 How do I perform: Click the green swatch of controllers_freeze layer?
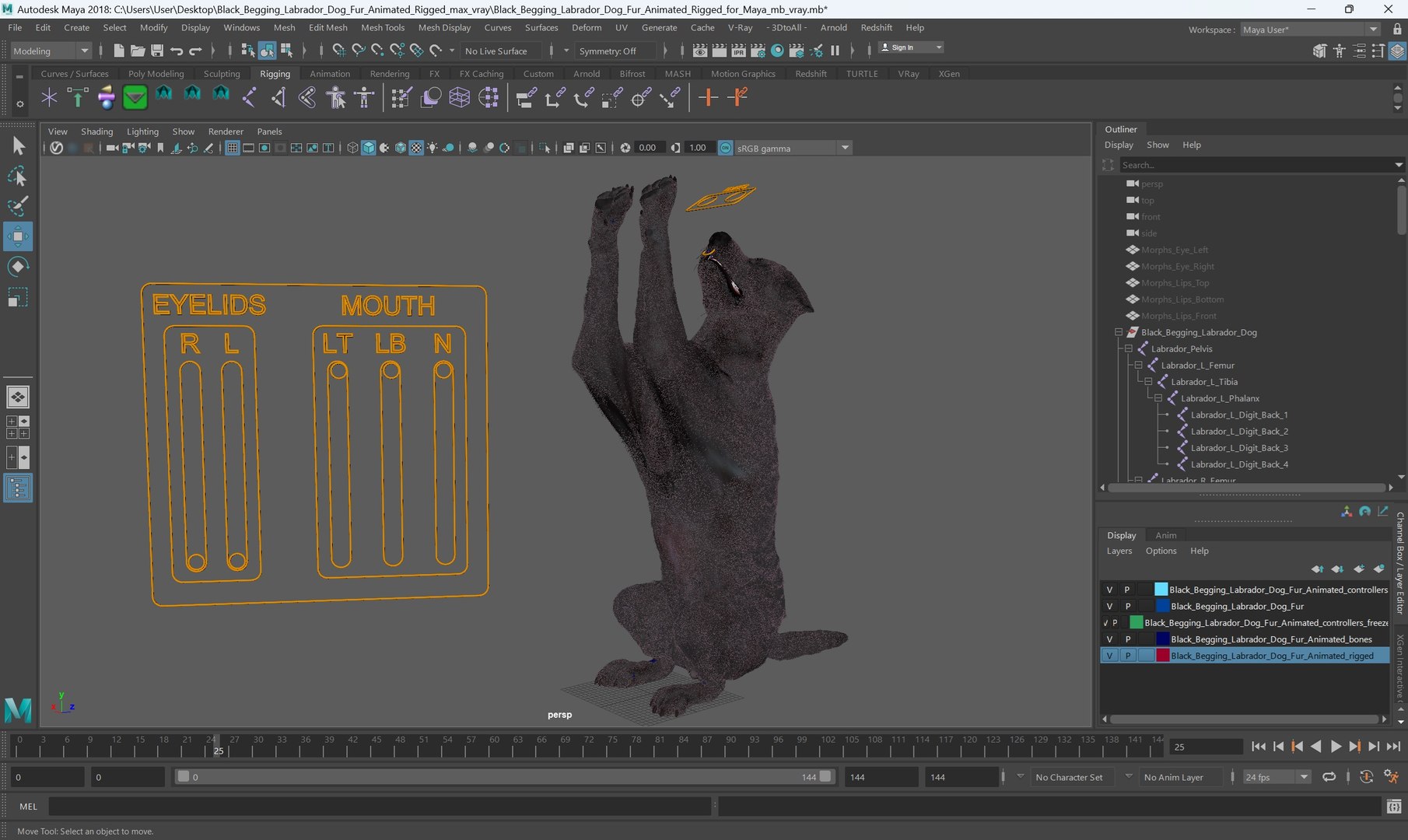tap(1136, 622)
